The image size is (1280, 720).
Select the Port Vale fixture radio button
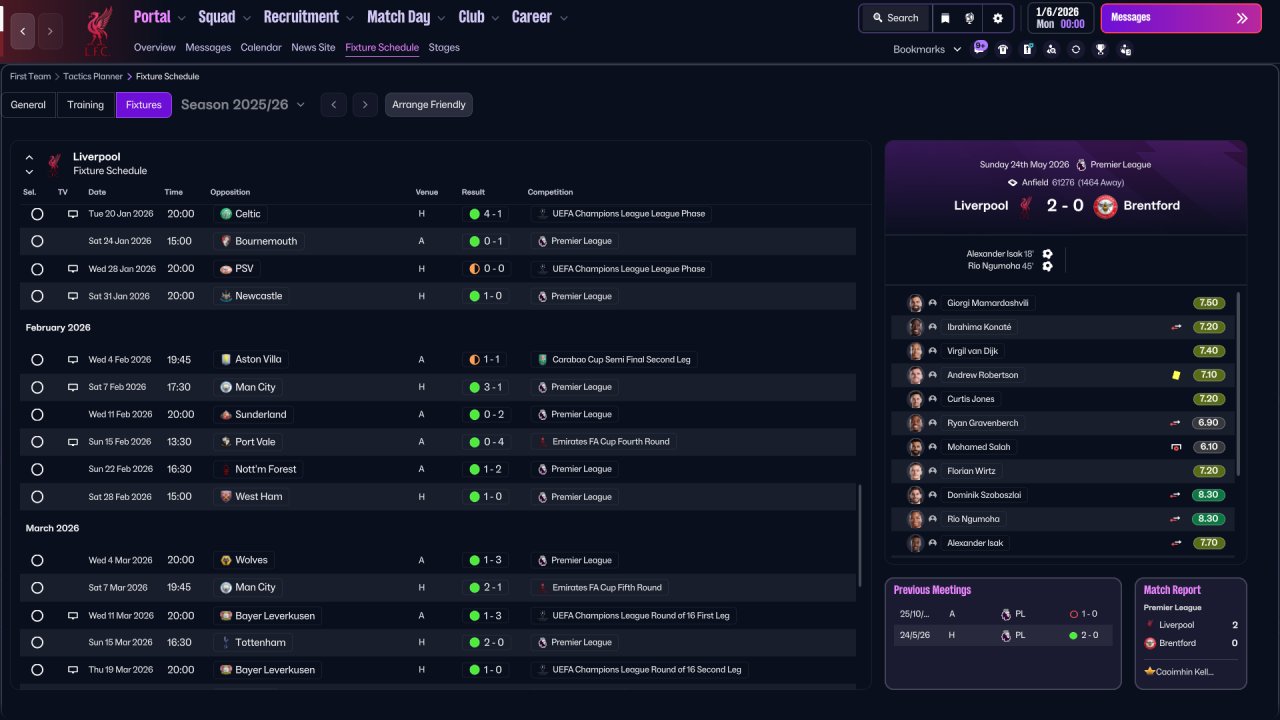point(37,442)
